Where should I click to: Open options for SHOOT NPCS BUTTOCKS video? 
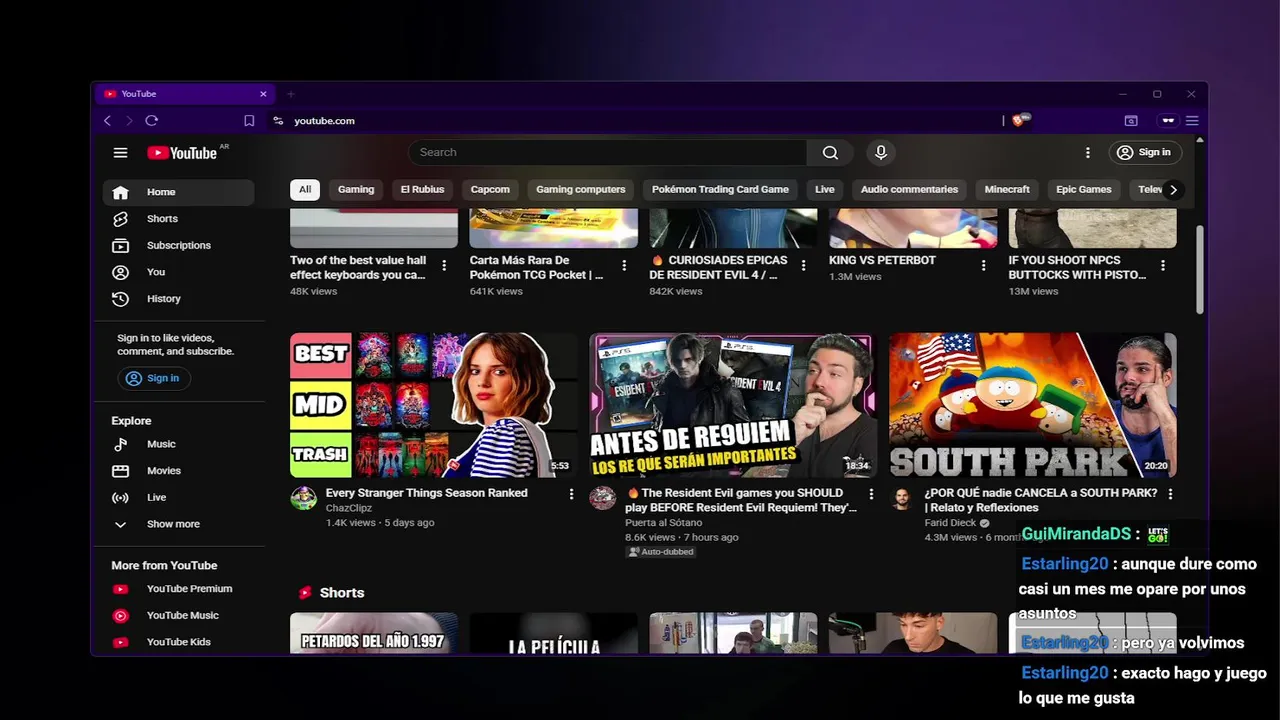[1163, 266]
